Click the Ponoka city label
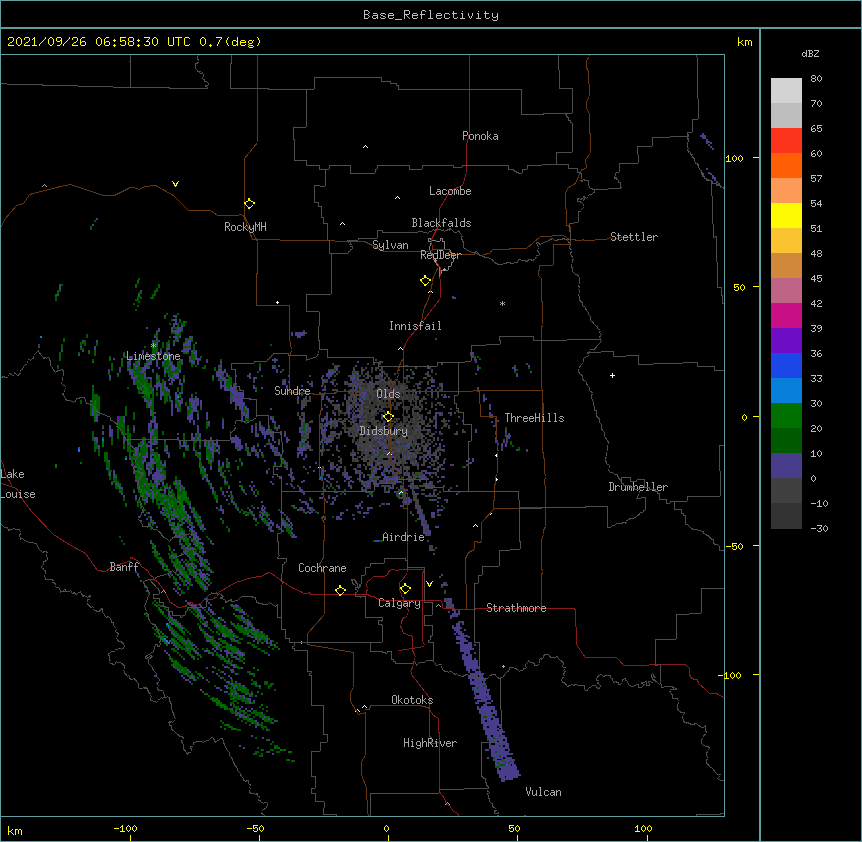 pos(480,136)
